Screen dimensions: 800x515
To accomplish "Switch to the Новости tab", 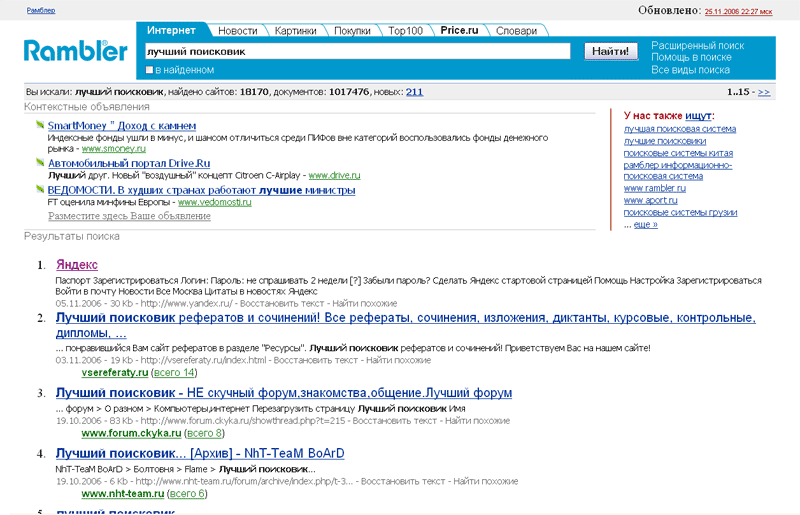I will pos(237,31).
